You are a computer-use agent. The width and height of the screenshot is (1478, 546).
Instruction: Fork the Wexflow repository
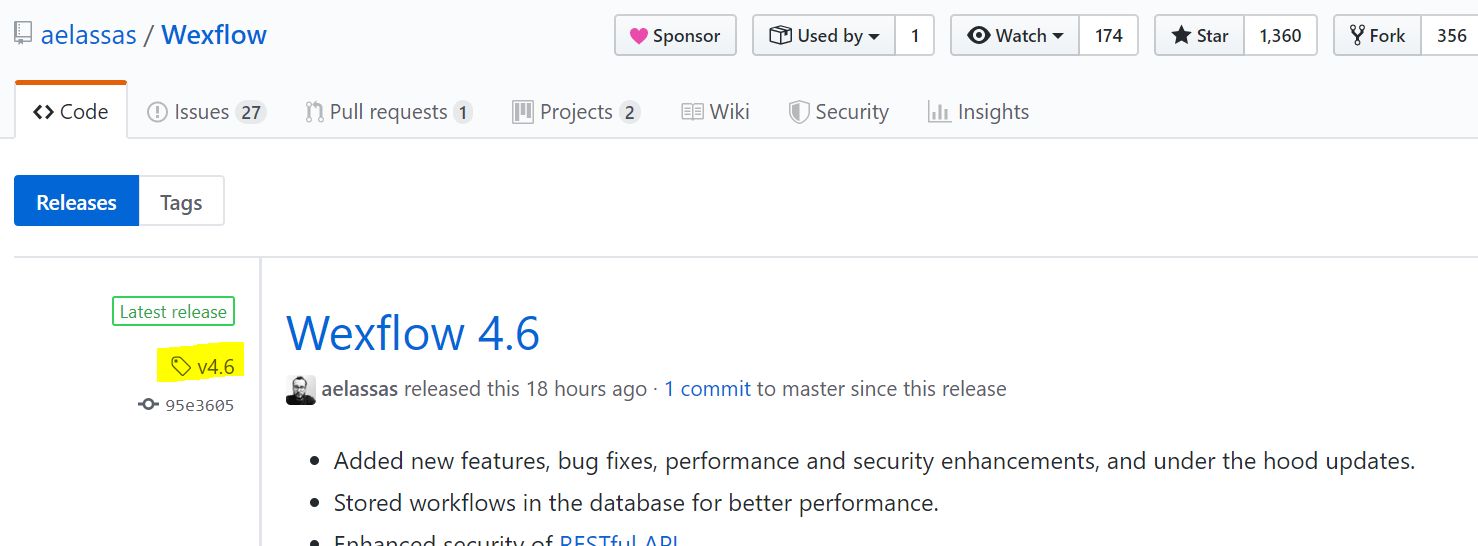[x=1377, y=36]
